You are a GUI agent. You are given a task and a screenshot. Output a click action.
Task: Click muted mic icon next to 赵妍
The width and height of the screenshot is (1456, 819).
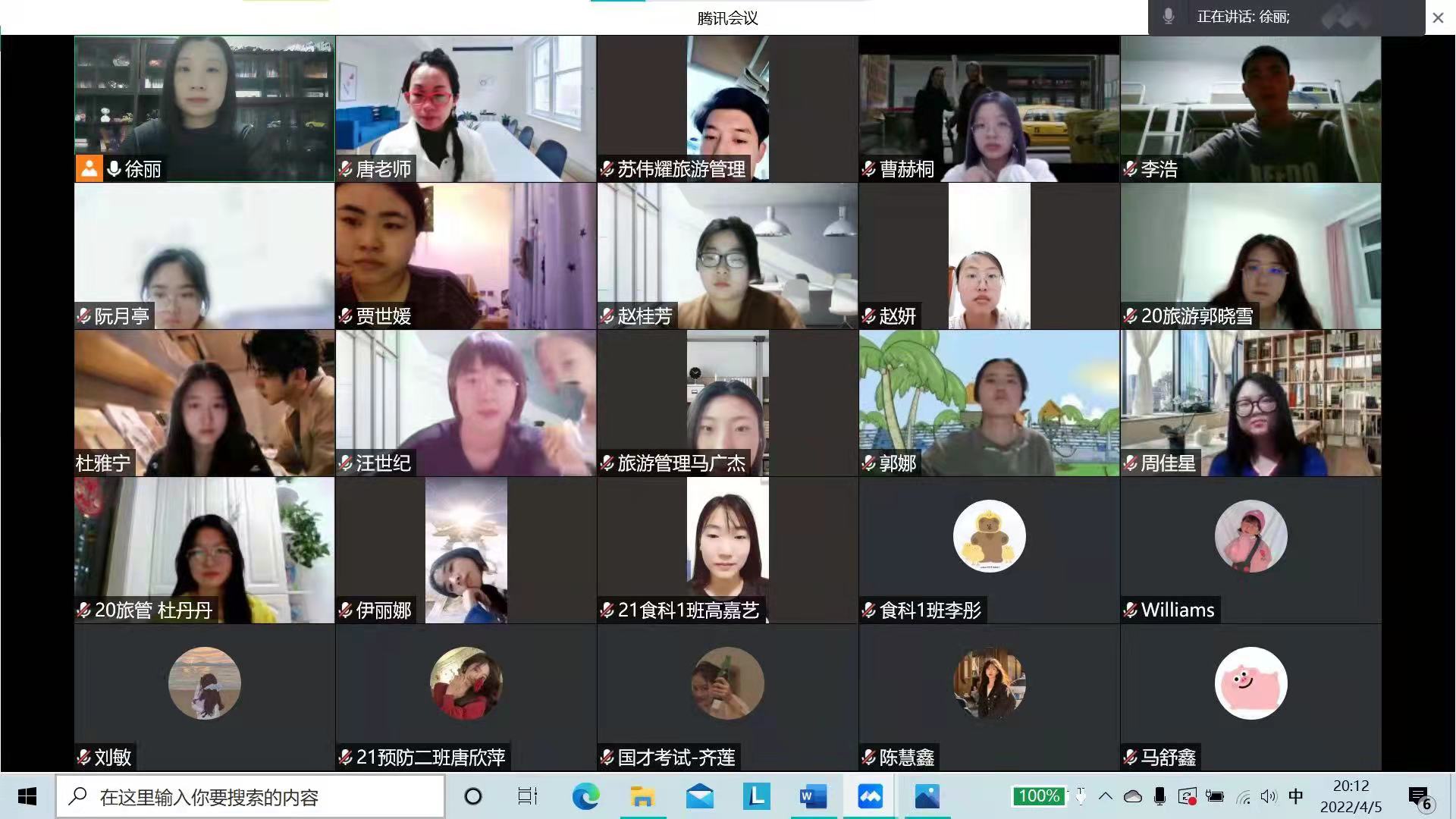[x=869, y=315]
